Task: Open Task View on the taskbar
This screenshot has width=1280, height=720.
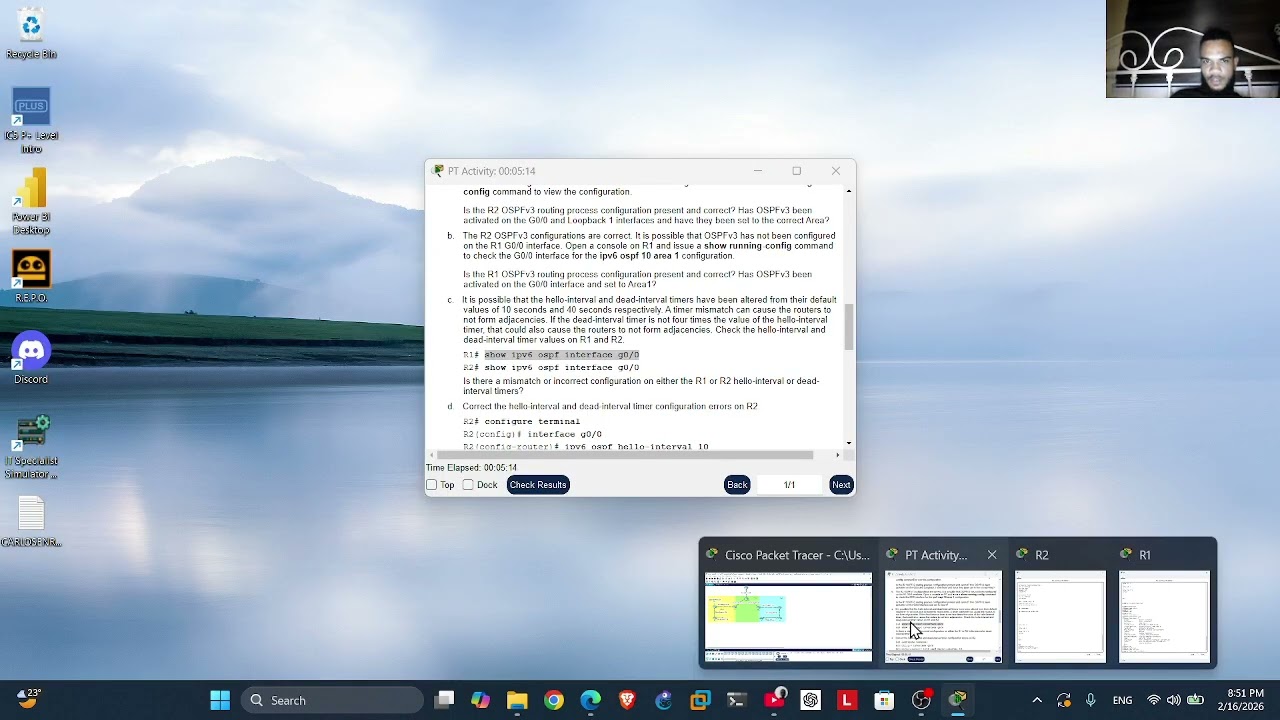Action: pyautogui.click(x=444, y=700)
